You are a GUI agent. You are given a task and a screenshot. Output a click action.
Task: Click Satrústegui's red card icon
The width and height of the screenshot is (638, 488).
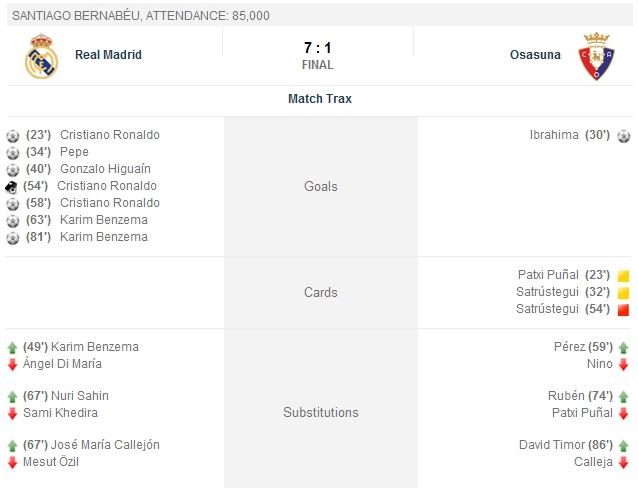pyautogui.click(x=623, y=310)
